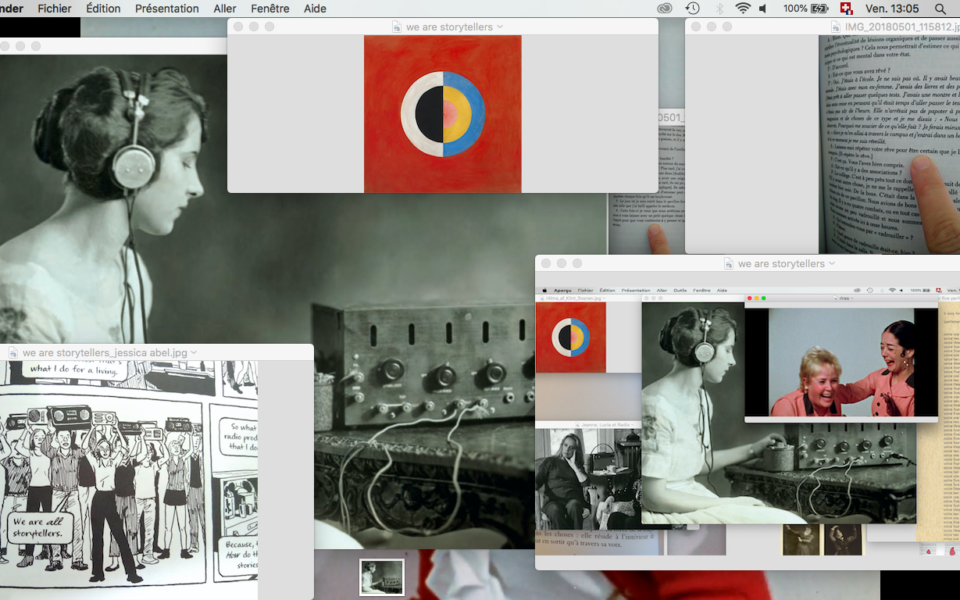This screenshot has height=600, width=960.
Task: Open the Fenêtre menu
Action: 270,8
